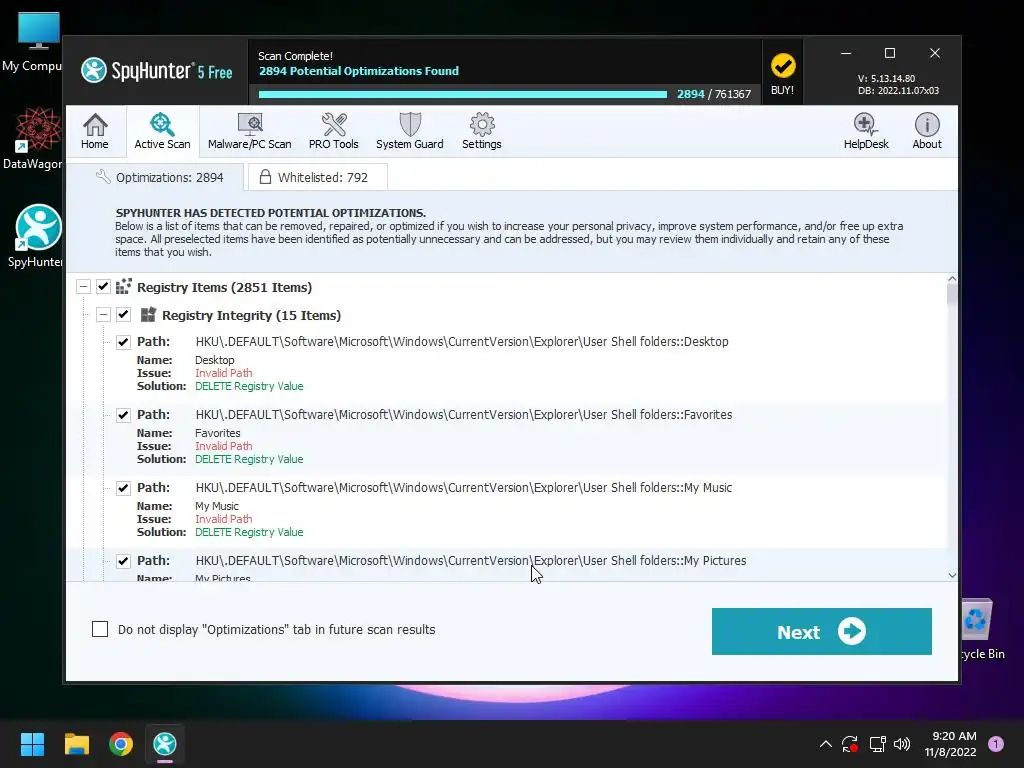
Task: Enable Do not display Optimizations tab checkbox
Action: (100, 629)
